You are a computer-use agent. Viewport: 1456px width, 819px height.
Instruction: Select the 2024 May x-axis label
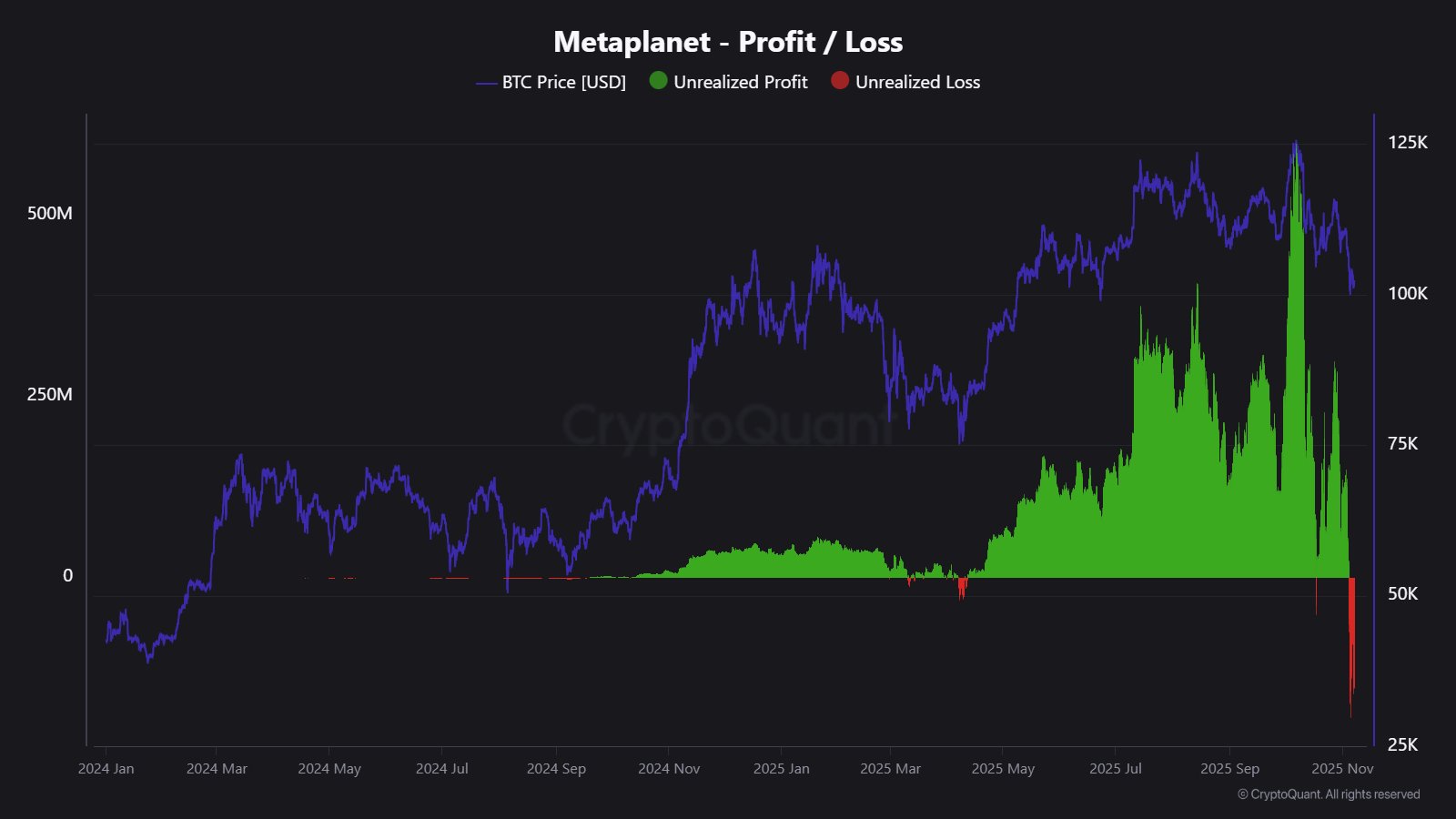(x=329, y=769)
